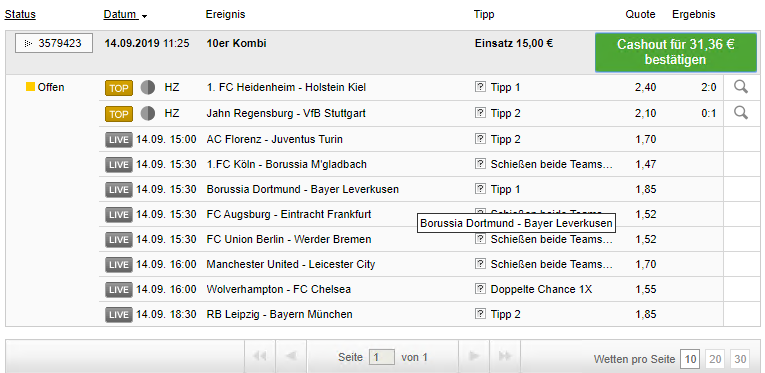Go to next page arrow
This screenshot has width=765, height=373.
[x=474, y=356]
